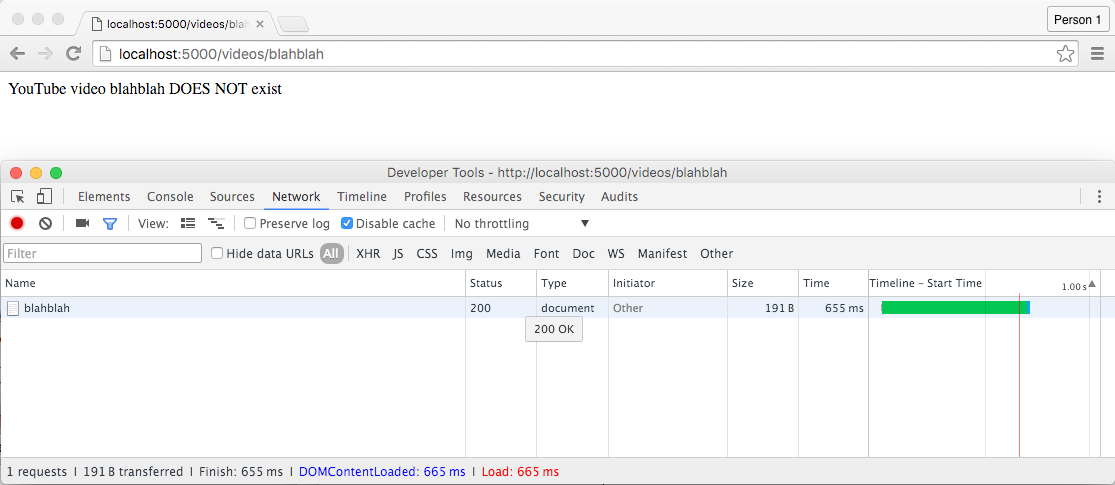This screenshot has height=485, width=1115.
Task: Open the Resources tab
Action: 492,197
